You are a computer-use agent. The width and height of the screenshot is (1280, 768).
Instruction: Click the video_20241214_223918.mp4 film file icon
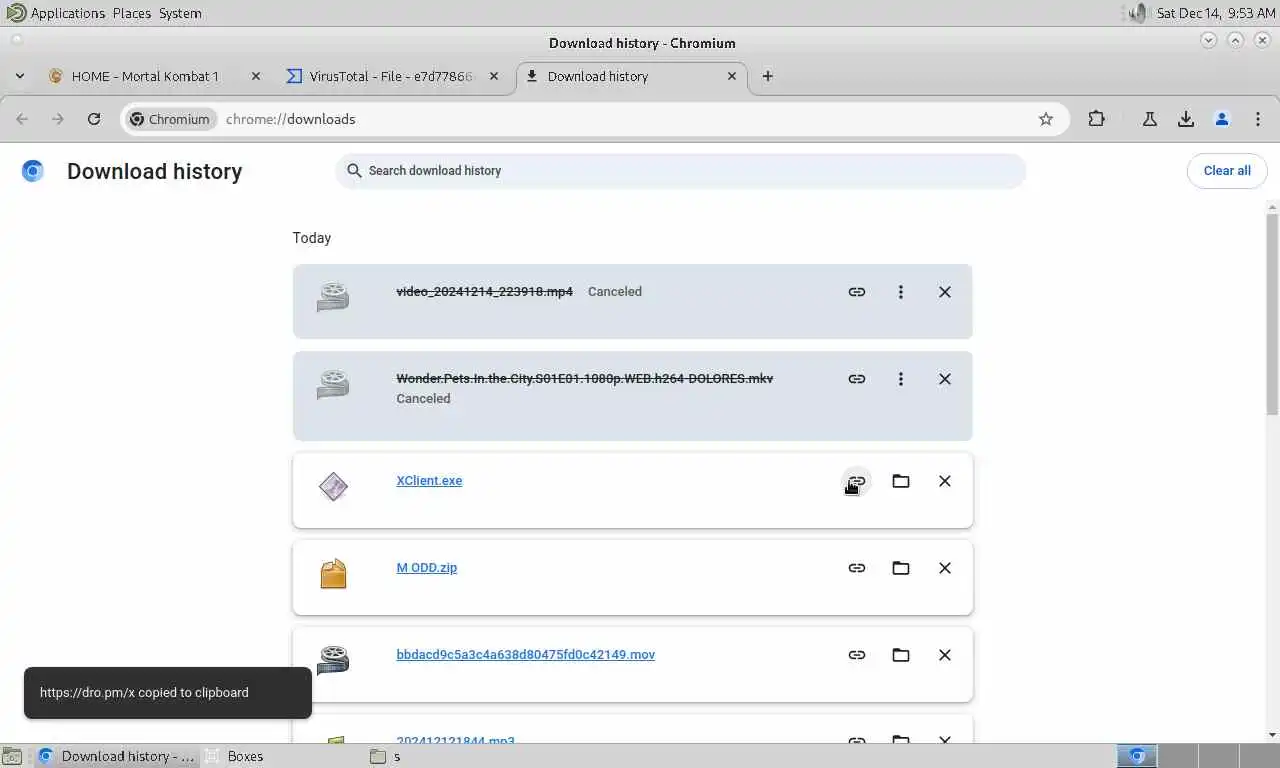pos(333,297)
